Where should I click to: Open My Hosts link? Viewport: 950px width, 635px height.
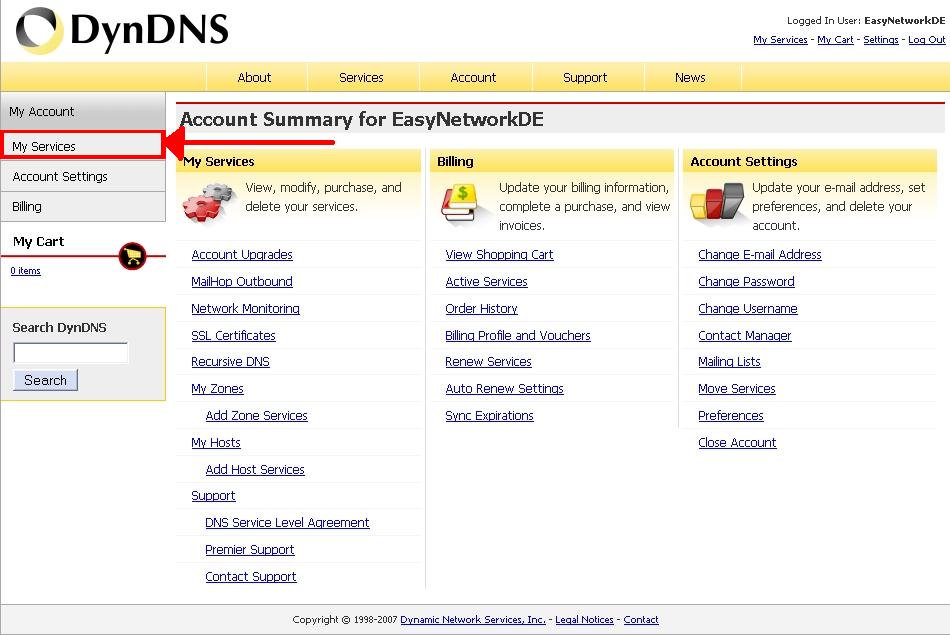(x=216, y=443)
